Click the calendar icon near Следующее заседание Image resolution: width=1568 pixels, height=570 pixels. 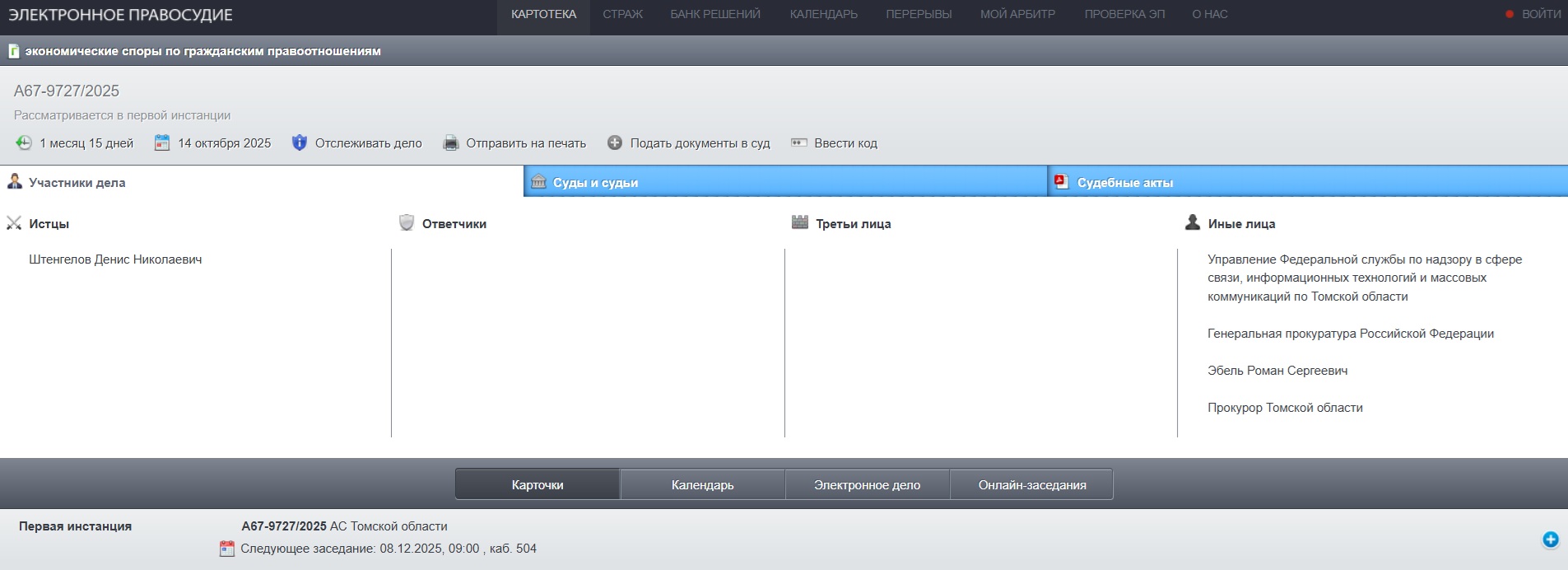(227, 549)
